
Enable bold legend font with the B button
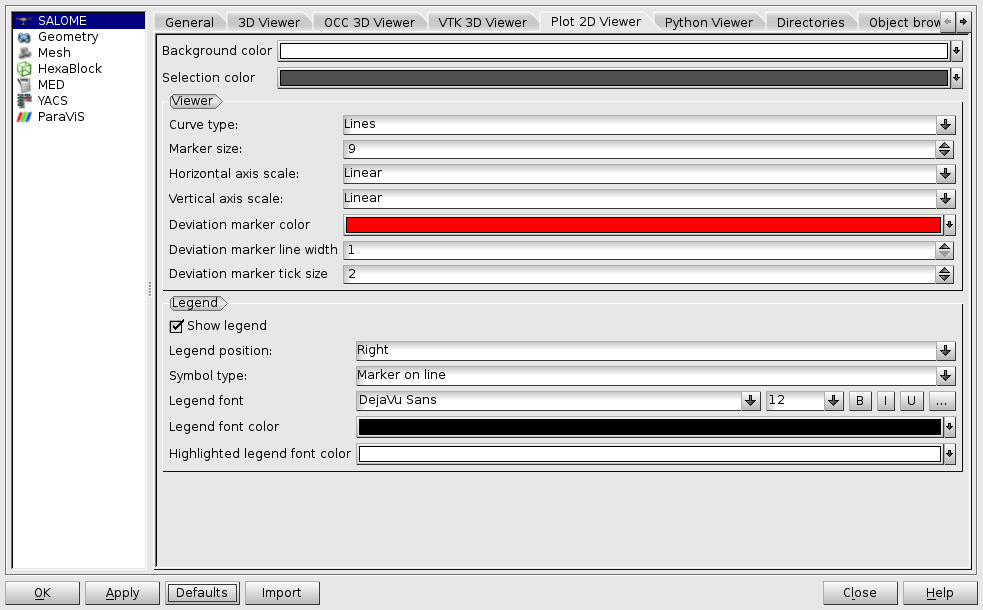860,400
